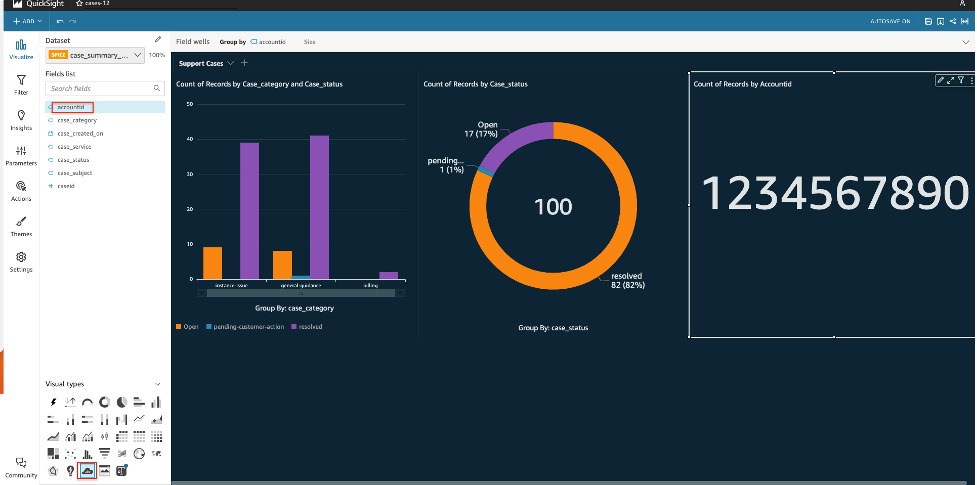The height and width of the screenshot is (485, 977).
Task: Expand the Field wells chevron
Action: [x=966, y=42]
